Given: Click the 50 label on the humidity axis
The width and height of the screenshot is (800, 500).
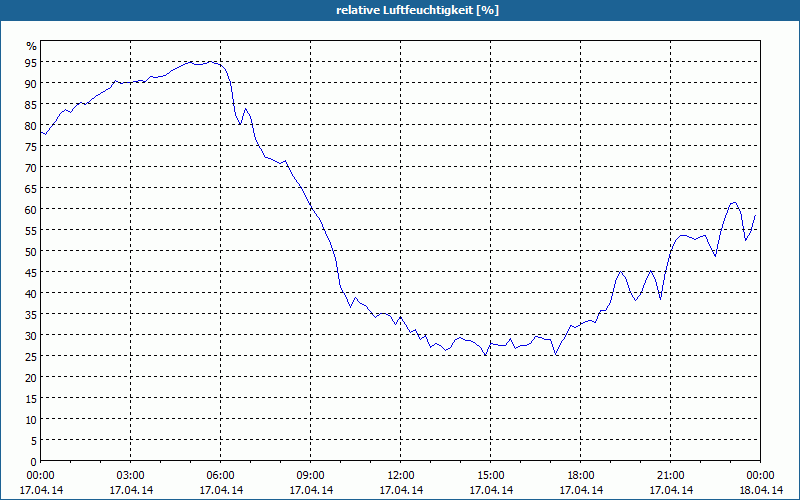Looking at the screenshot, I should pyautogui.click(x=31, y=251).
